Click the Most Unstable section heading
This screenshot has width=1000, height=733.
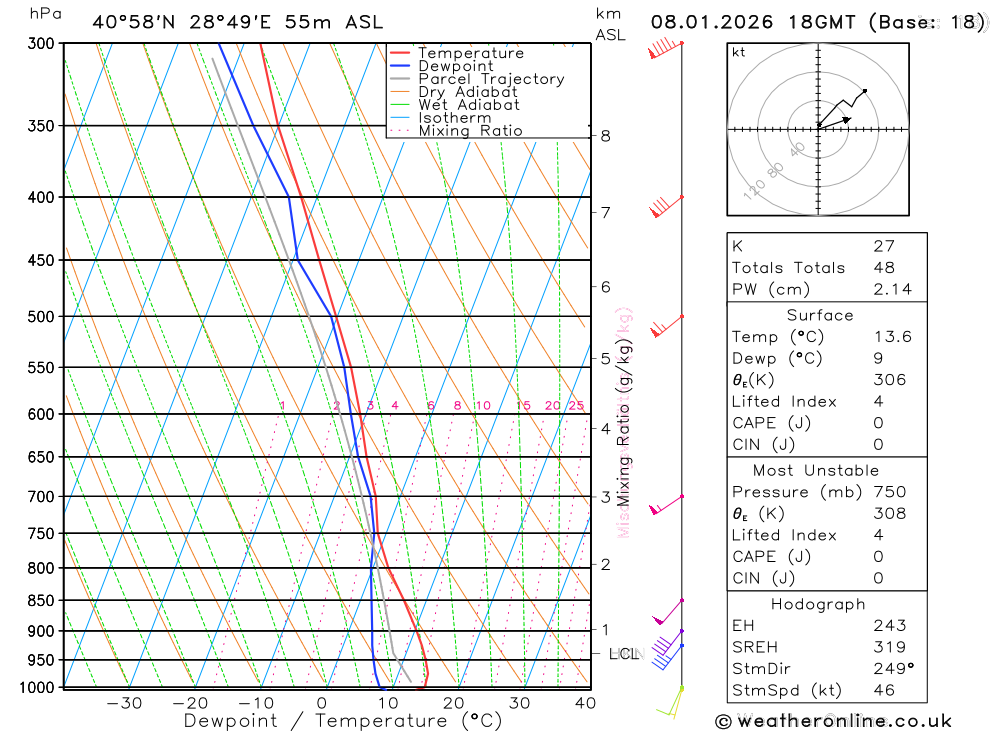816,470
